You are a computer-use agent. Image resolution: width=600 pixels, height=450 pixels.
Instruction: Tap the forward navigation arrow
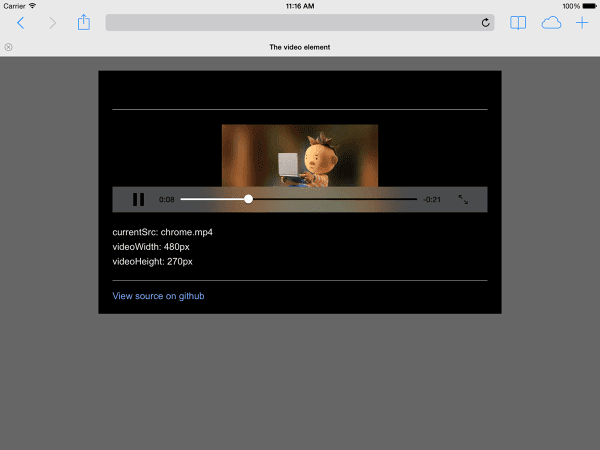tap(52, 22)
